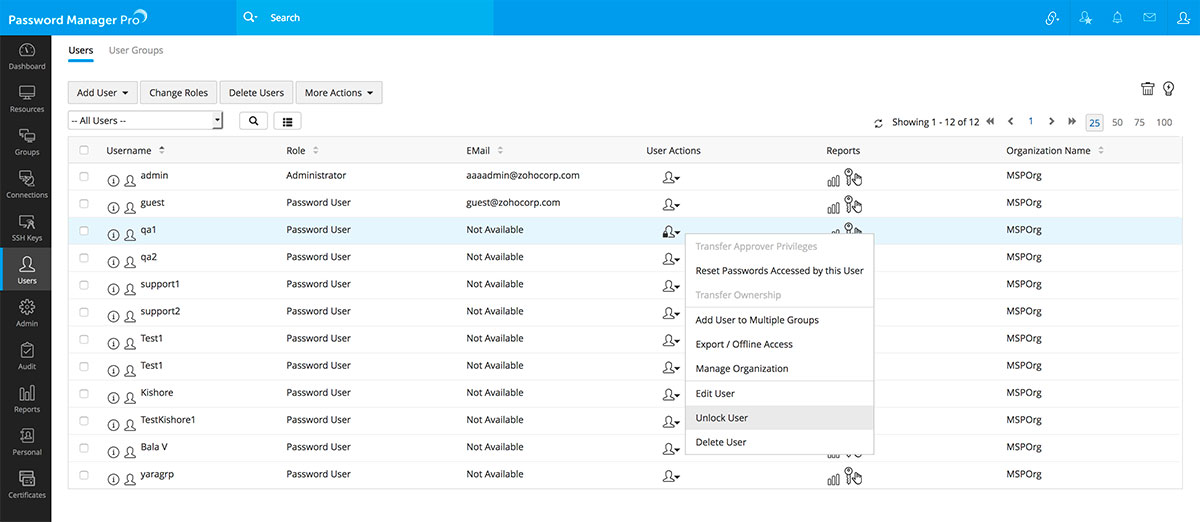1200x522 pixels.
Task: Tick the select-all checkbox in the header
Action: pos(84,151)
